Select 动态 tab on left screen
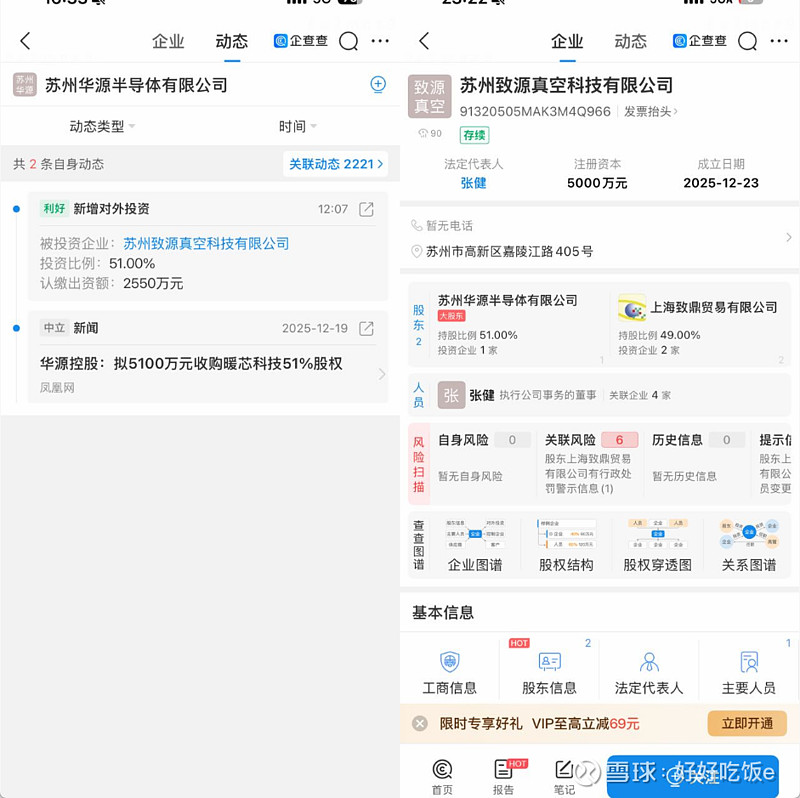The height and width of the screenshot is (798, 800). click(232, 41)
